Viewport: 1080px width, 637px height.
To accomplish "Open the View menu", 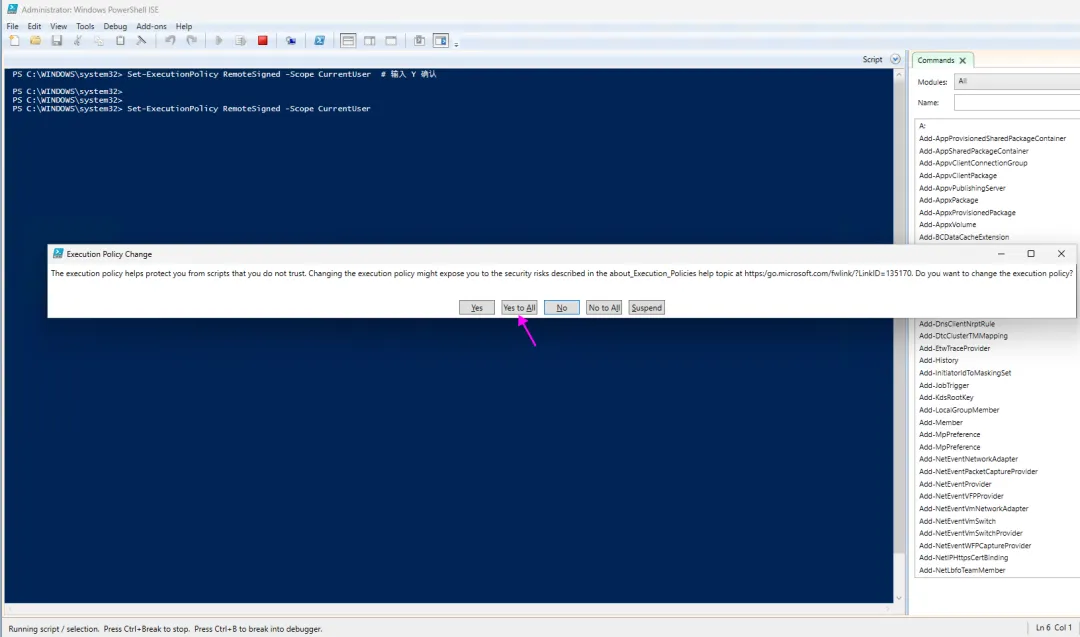I will click(x=59, y=26).
